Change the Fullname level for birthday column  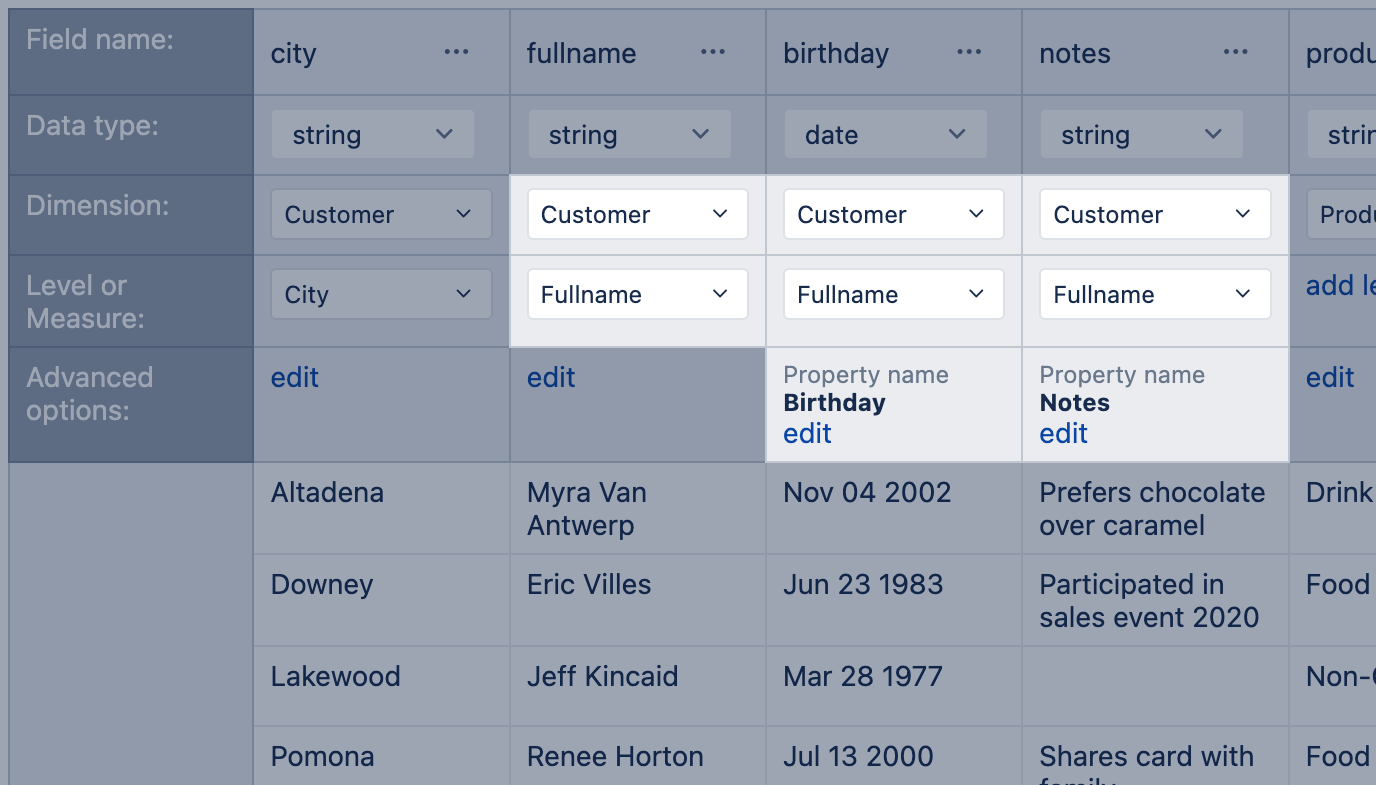click(x=893, y=295)
